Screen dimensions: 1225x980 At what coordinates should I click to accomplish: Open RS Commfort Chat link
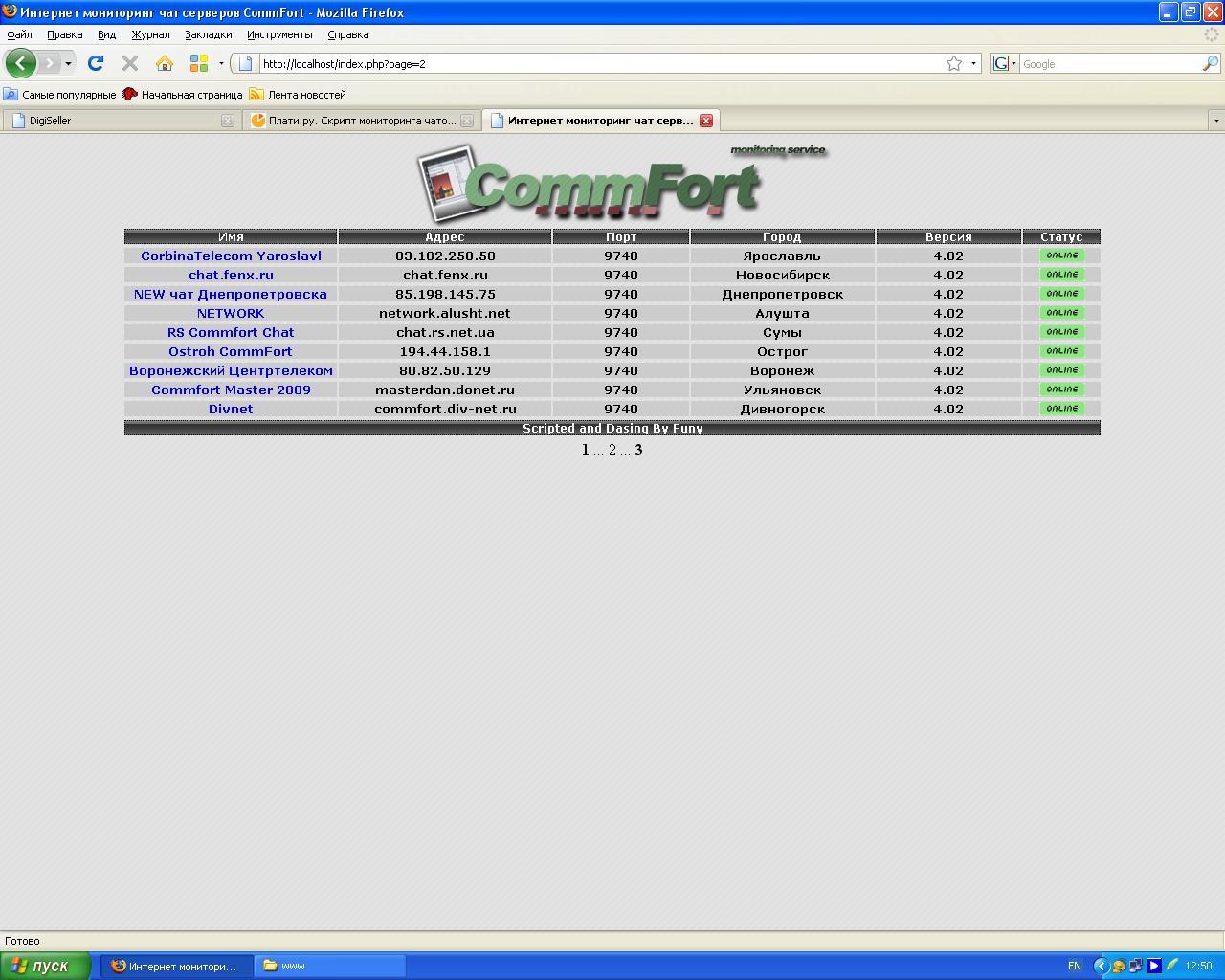pyautogui.click(x=231, y=332)
